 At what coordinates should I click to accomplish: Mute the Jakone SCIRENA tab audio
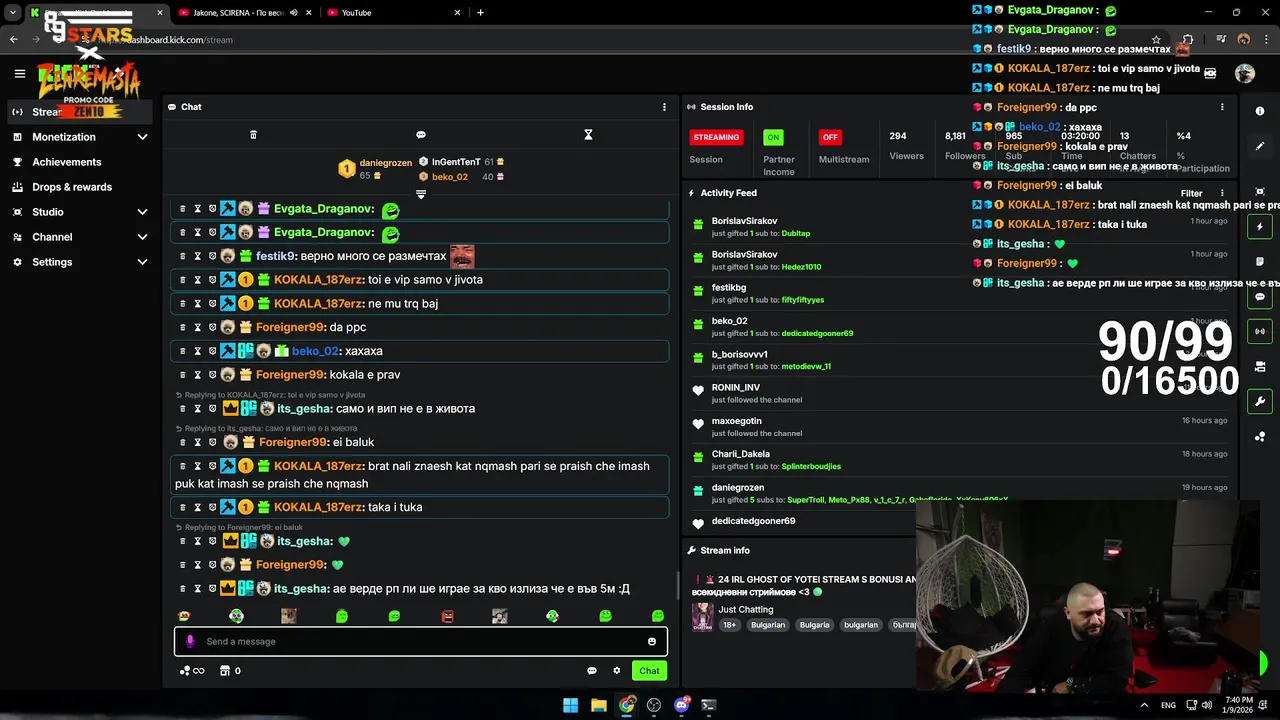click(x=294, y=13)
